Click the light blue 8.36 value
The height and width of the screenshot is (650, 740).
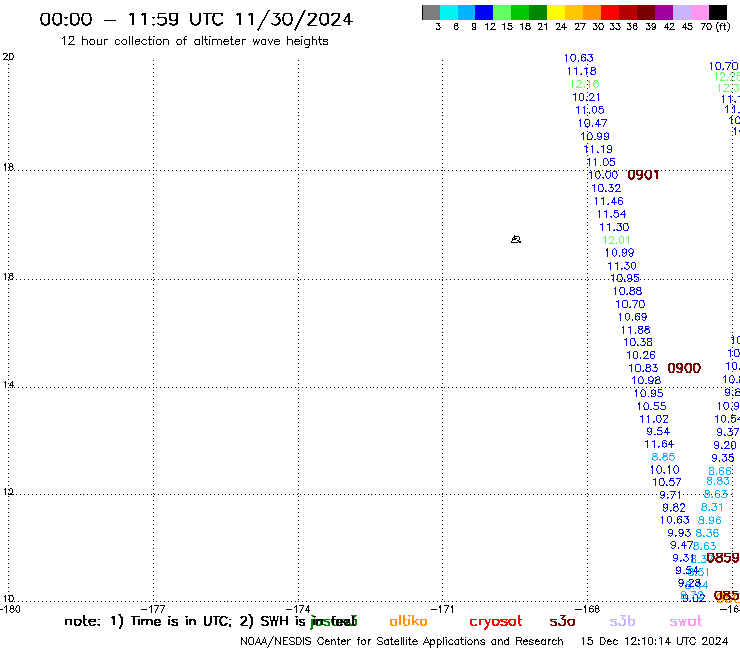click(707, 533)
